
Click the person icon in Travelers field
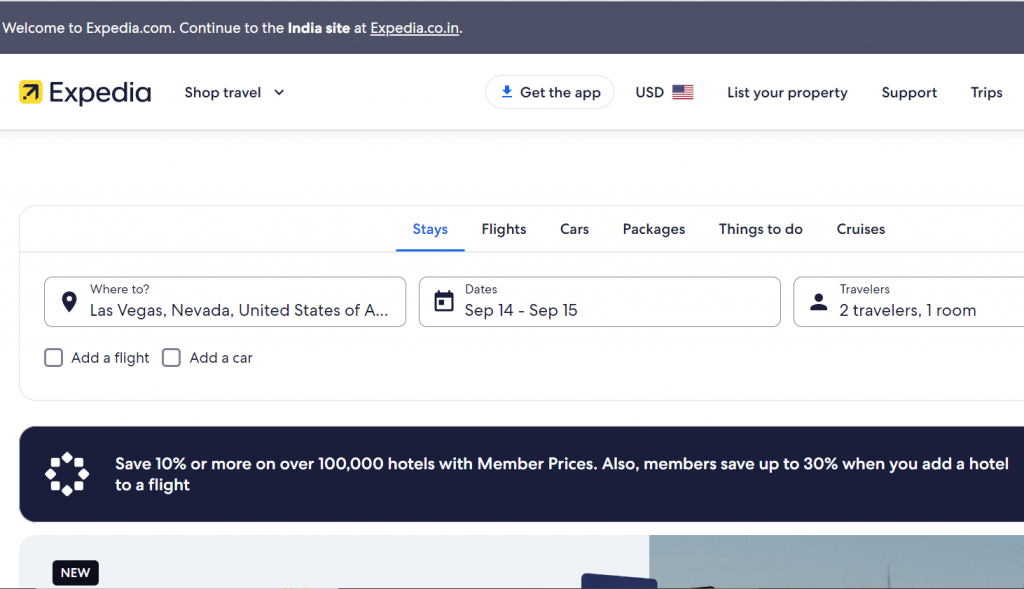[x=818, y=302]
